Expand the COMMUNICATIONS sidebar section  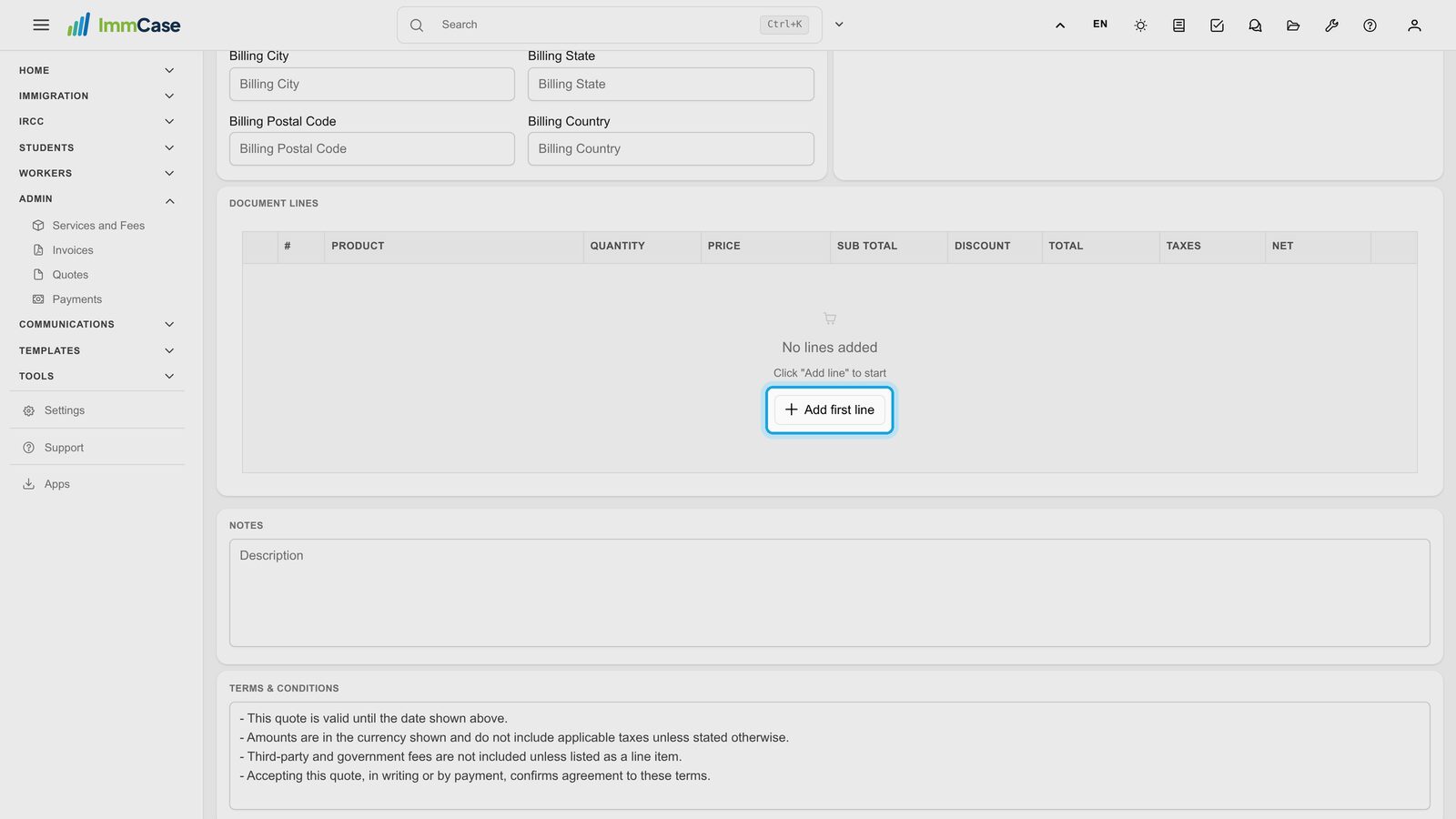pyautogui.click(x=97, y=324)
